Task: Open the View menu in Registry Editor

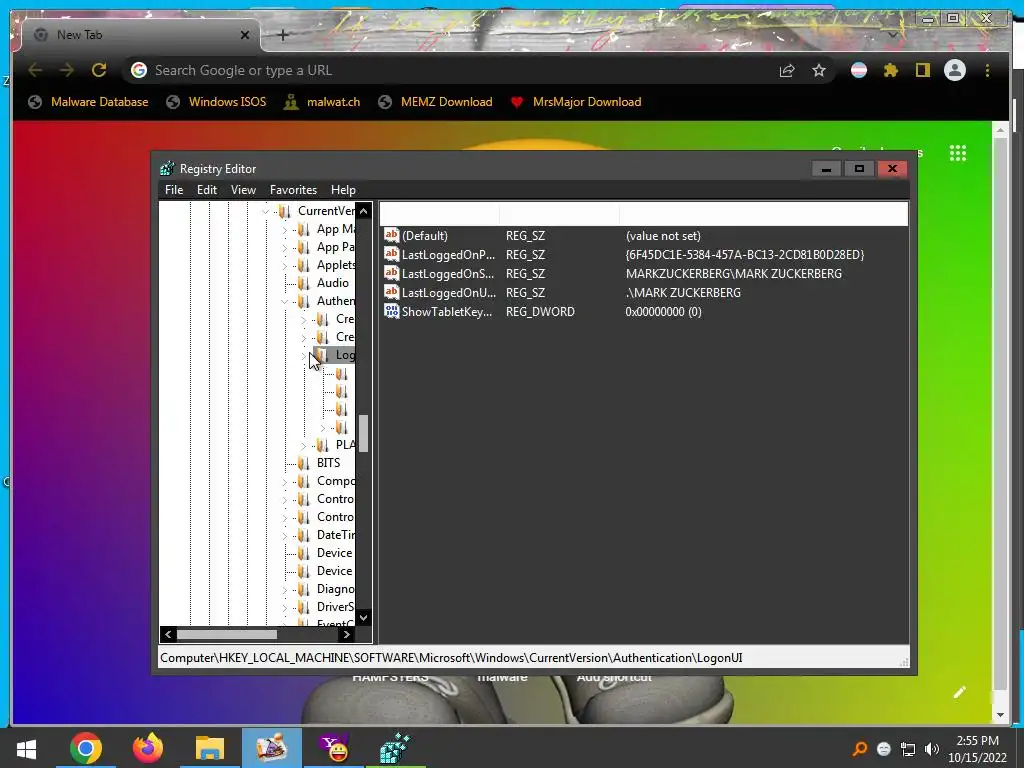Action: pyautogui.click(x=243, y=189)
